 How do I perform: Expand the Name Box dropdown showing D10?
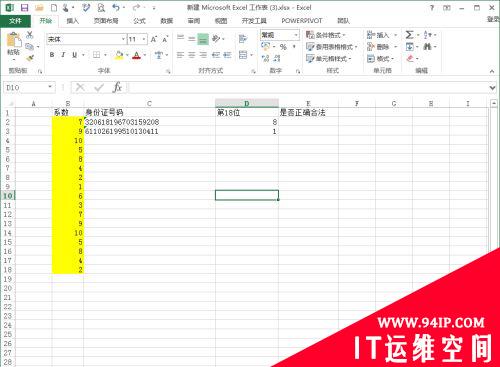[x=50, y=87]
